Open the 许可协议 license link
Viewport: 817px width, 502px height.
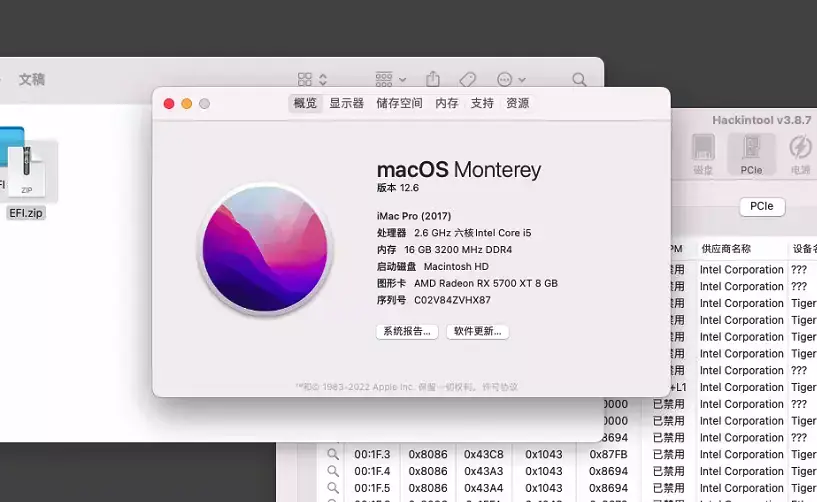(x=500, y=387)
